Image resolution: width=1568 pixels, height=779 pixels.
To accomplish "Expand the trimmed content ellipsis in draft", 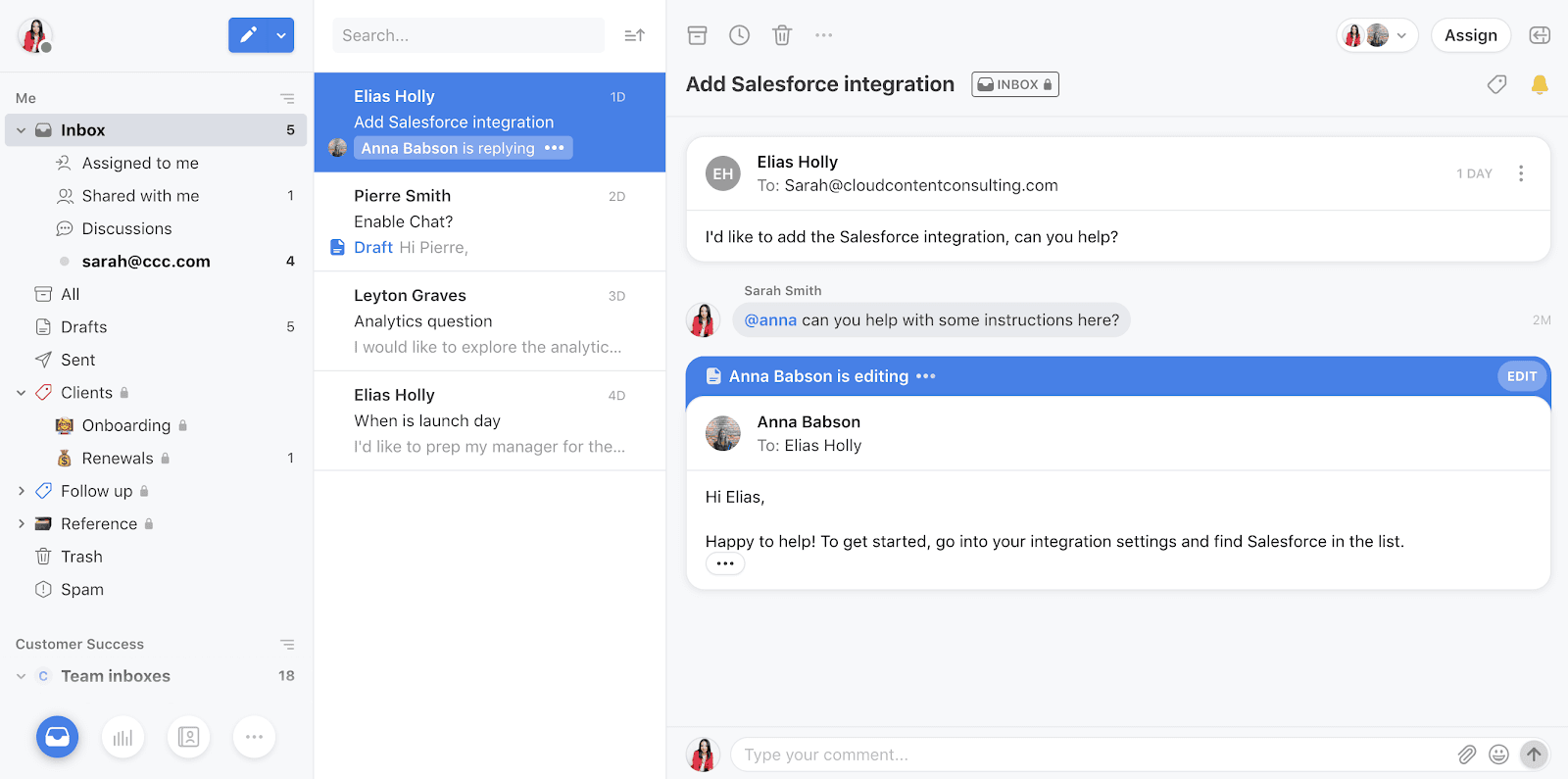I will [x=725, y=563].
